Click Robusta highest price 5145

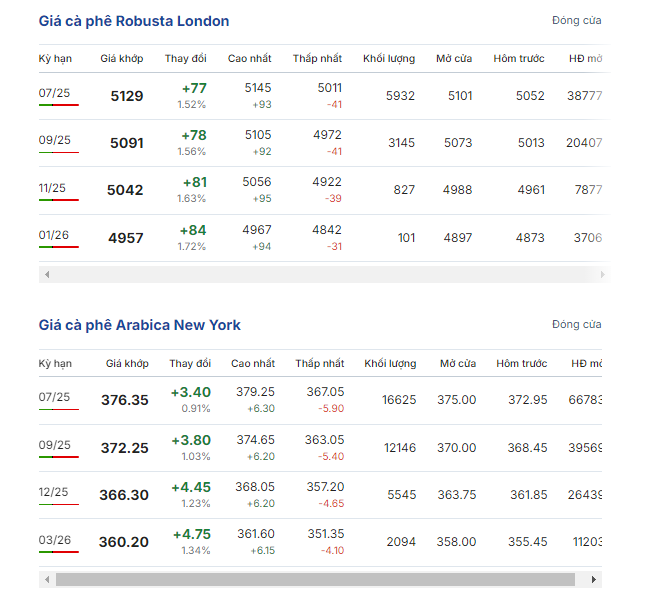pos(258,88)
